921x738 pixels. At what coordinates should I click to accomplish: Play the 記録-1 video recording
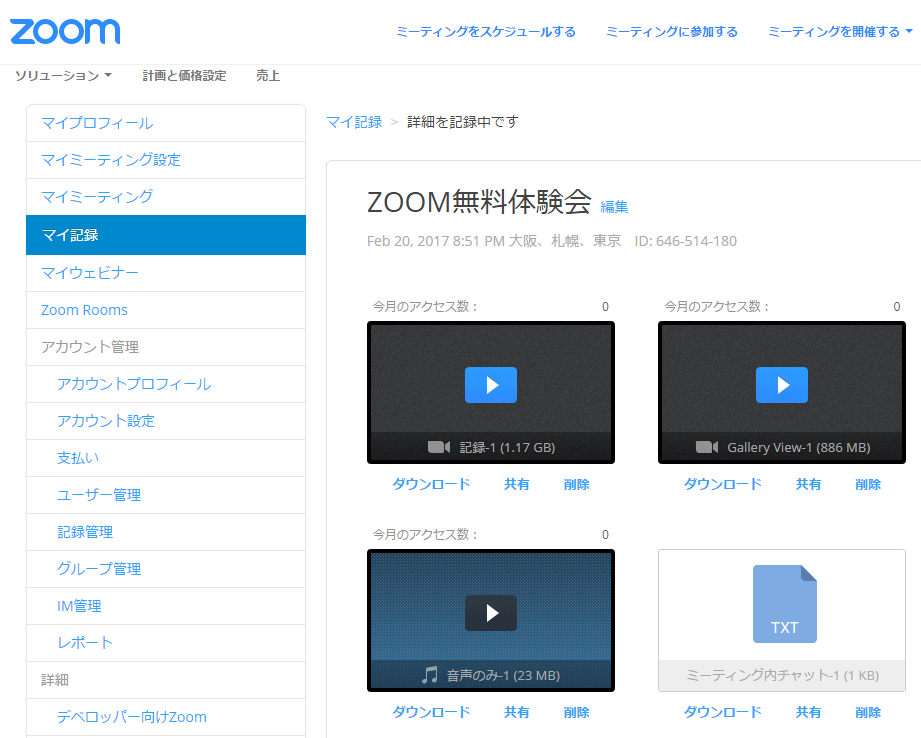point(490,385)
